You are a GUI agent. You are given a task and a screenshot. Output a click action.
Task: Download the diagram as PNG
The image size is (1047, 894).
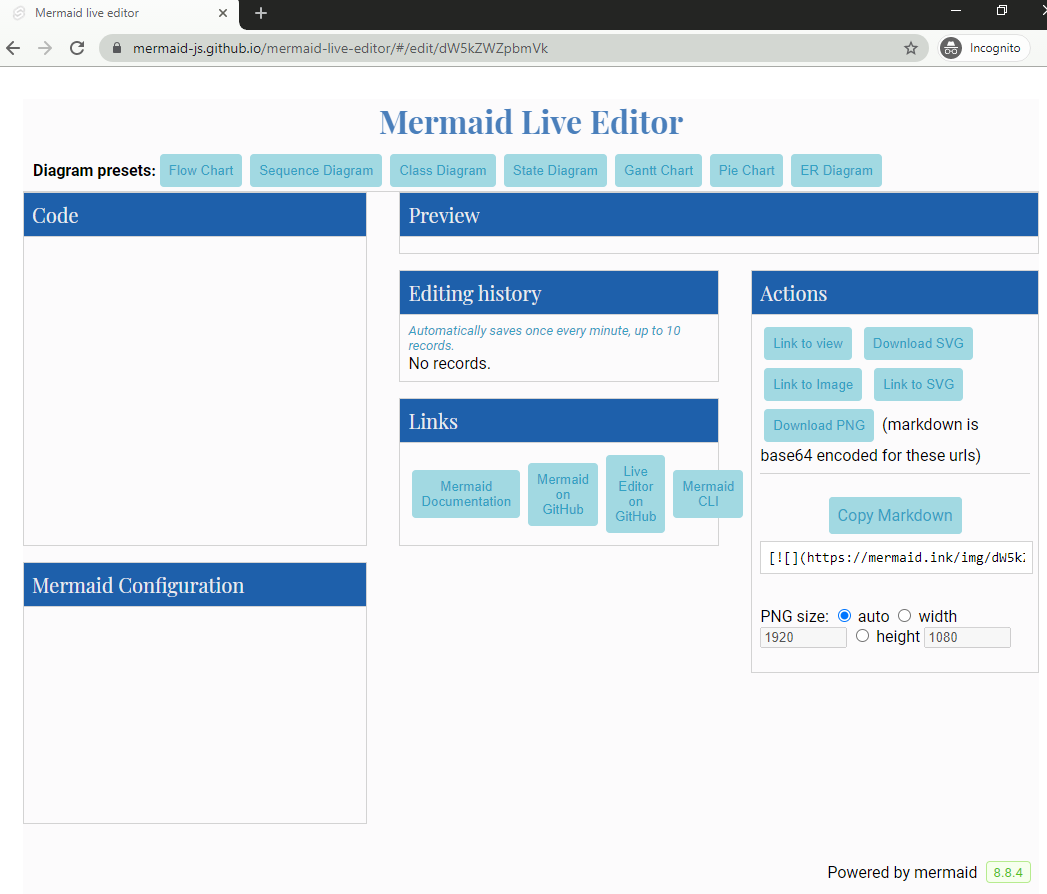tap(818, 425)
